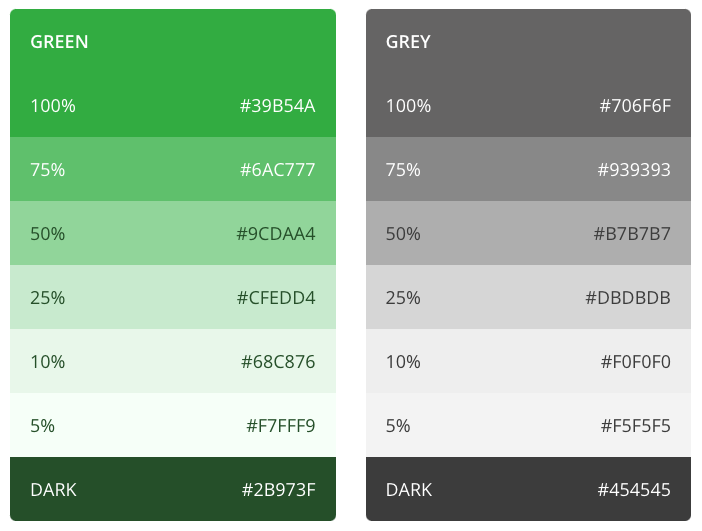The width and height of the screenshot is (702, 531).
Task: Pick the Green 50% swatch #9CDAA4
Action: (172, 234)
